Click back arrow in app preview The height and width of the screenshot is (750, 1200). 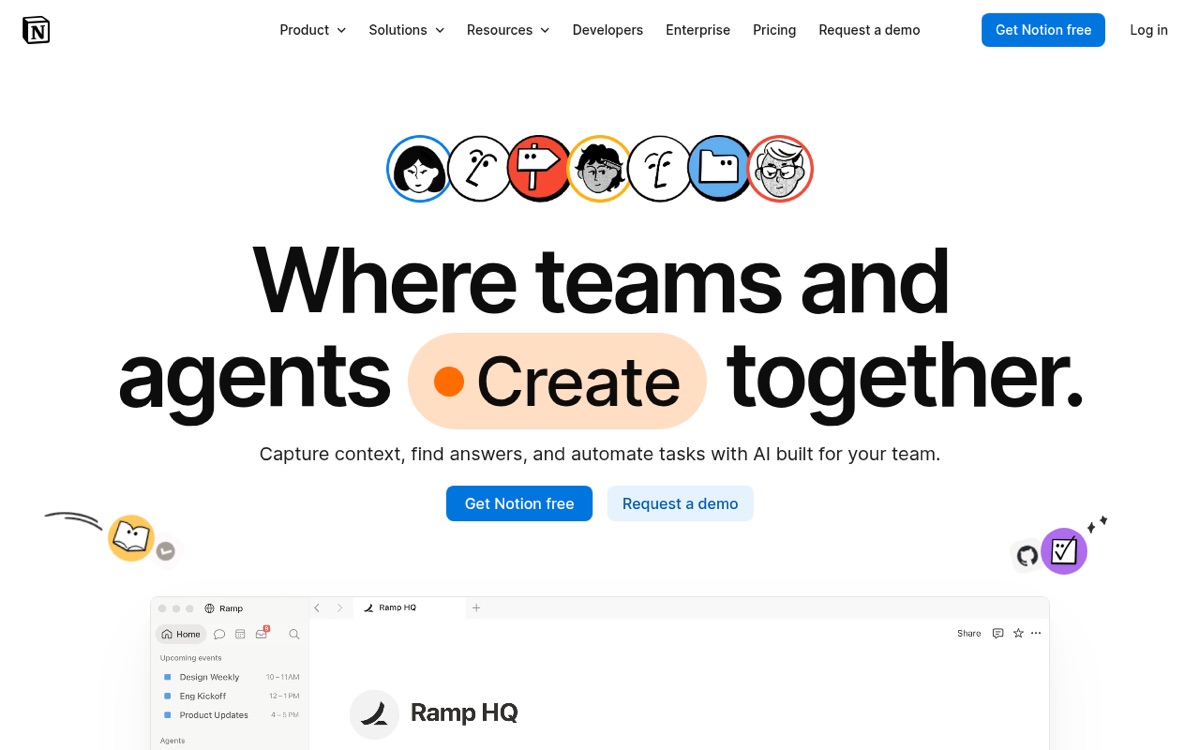pos(317,608)
